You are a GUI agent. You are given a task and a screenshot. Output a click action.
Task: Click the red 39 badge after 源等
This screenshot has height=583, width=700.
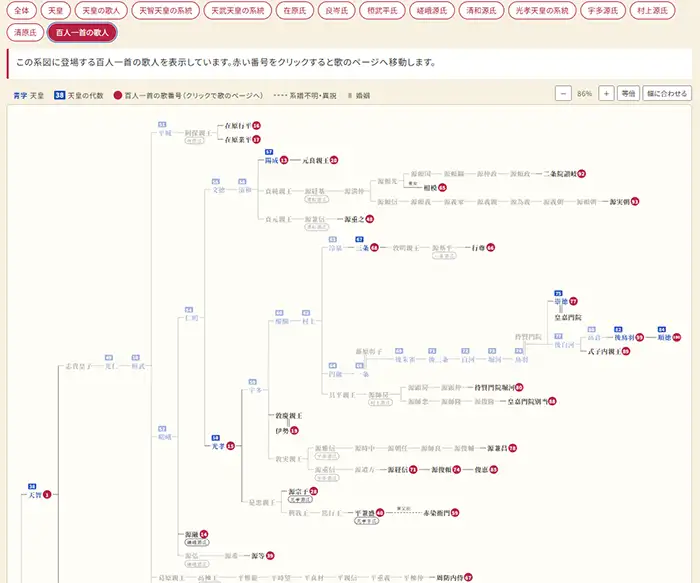[270, 556]
